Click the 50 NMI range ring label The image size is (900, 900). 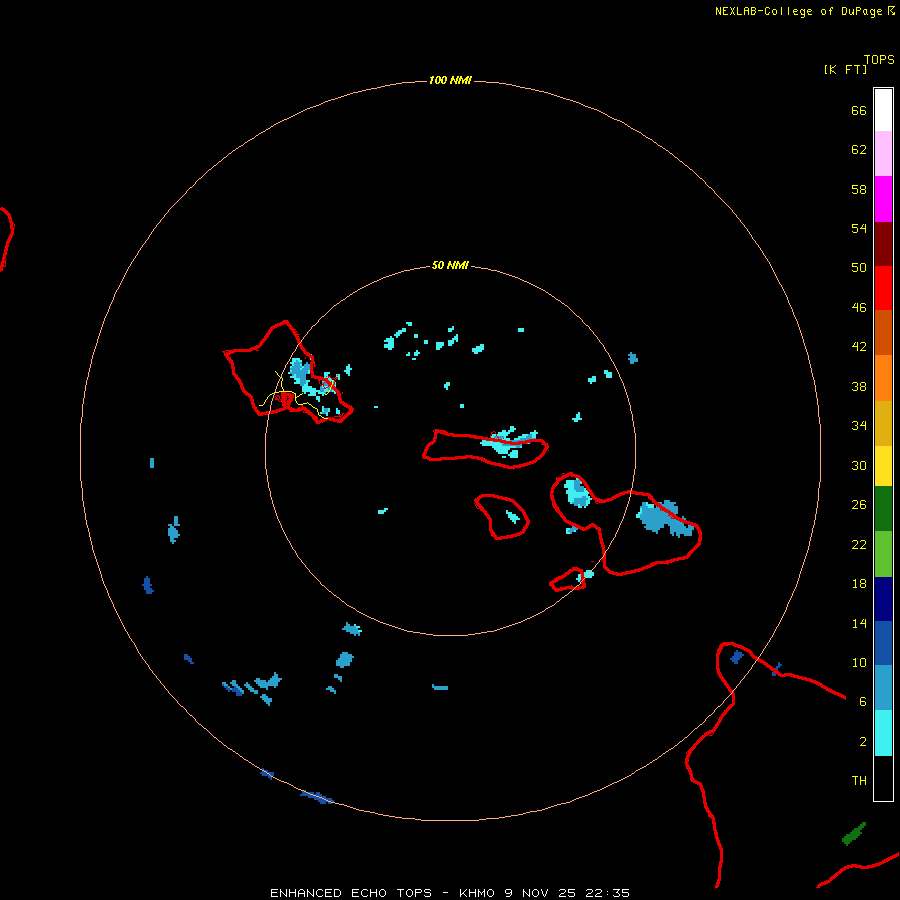coord(450,265)
